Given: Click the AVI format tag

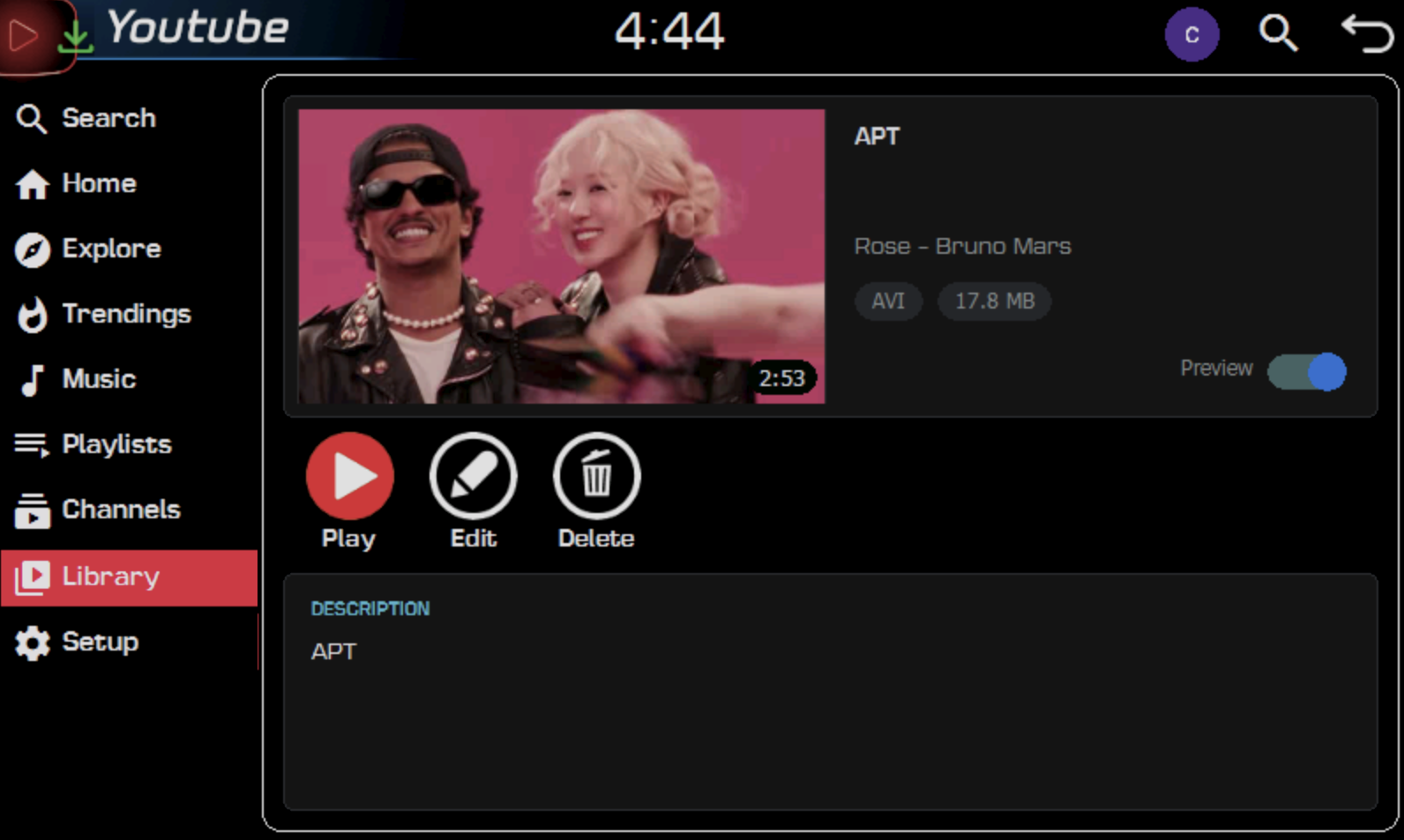Looking at the screenshot, I should 888,301.
